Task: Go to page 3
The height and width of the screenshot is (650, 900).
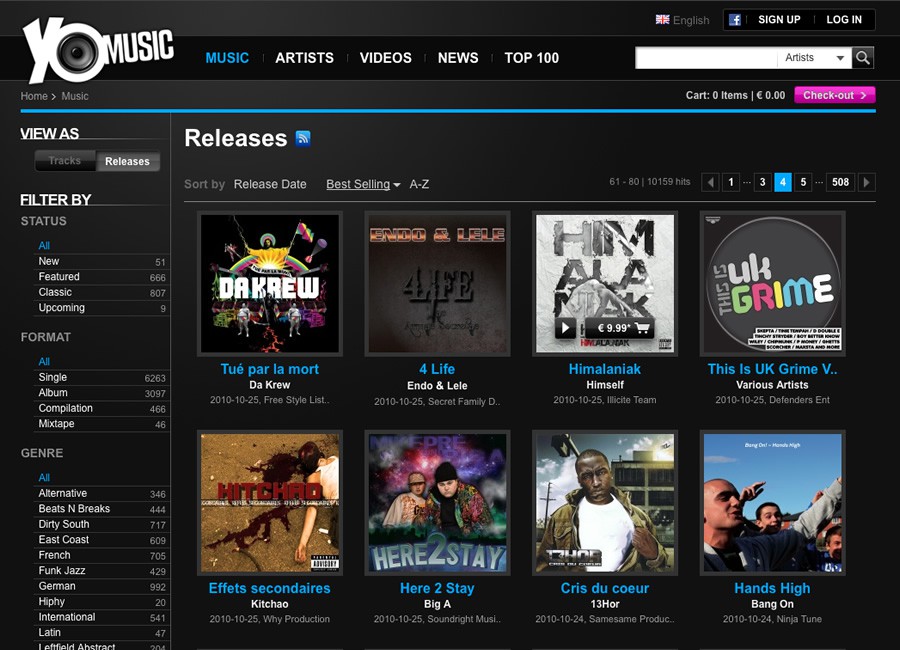Action: [x=762, y=182]
